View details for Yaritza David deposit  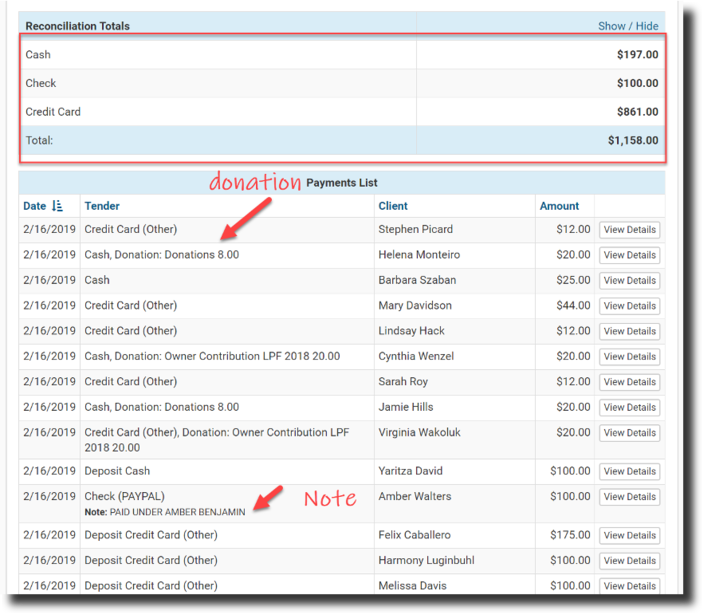629,471
